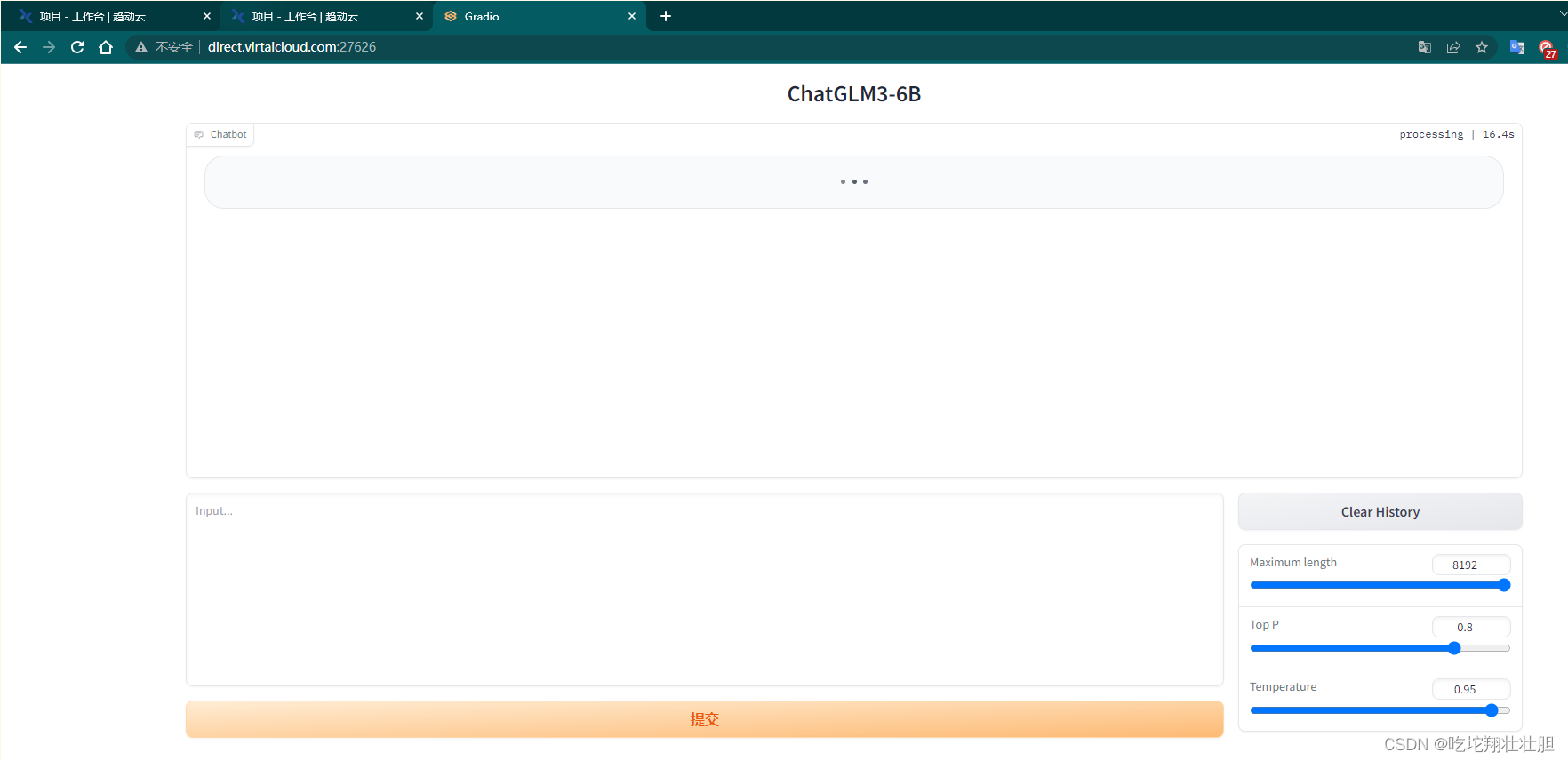The image size is (1568, 761).
Task: Click the Temperature slider track
Action: [1380, 710]
